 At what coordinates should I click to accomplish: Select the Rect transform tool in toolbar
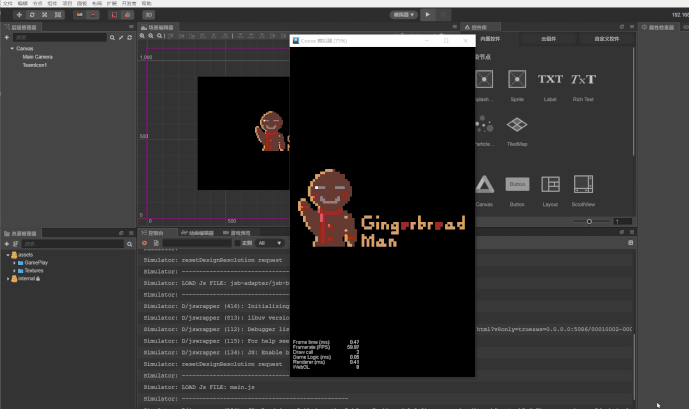(58, 15)
